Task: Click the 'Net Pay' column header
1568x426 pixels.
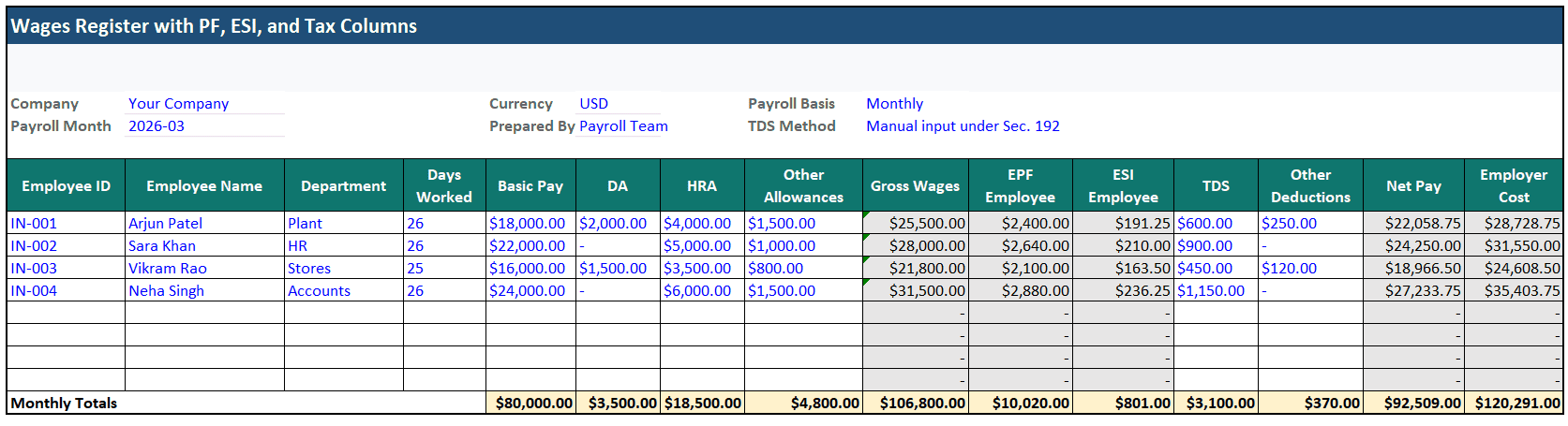Action: pyautogui.click(x=1413, y=185)
